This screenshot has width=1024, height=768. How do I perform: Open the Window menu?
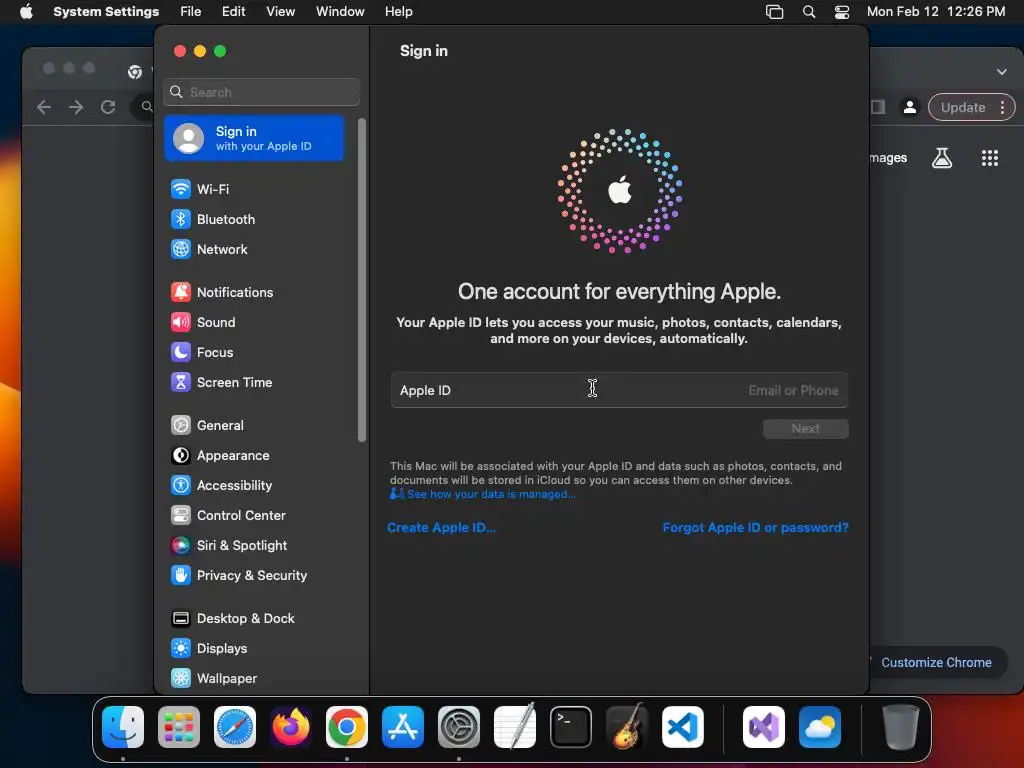(340, 12)
